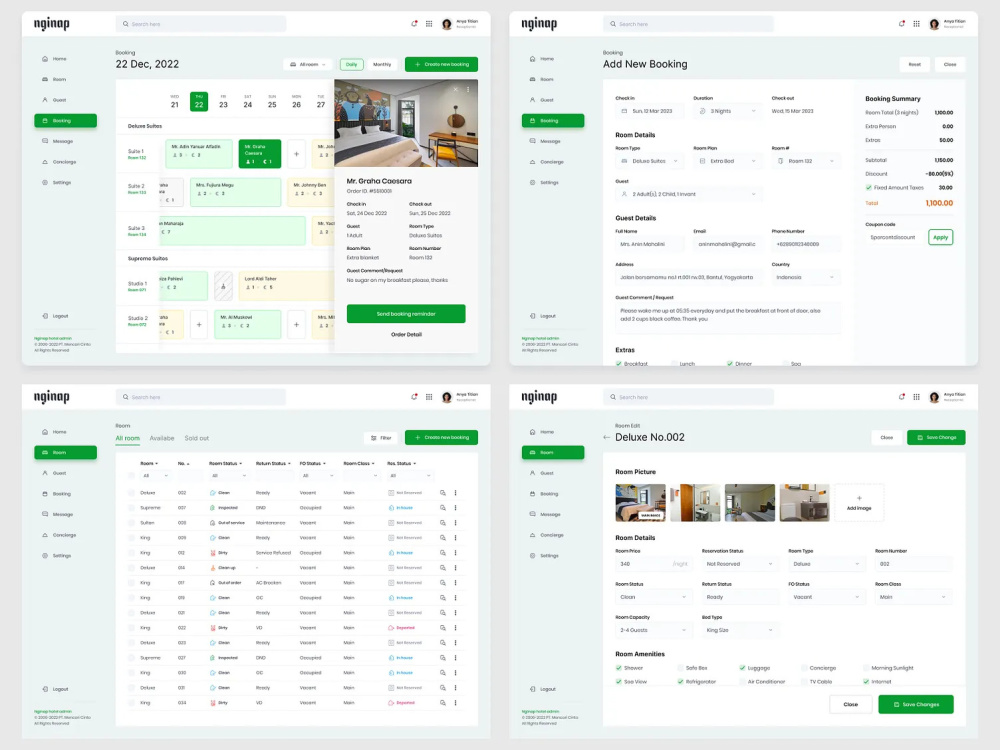Viewport: 1000px width, 750px height.
Task: Click user avatar in Add New Booking panel header
Action: (934, 24)
